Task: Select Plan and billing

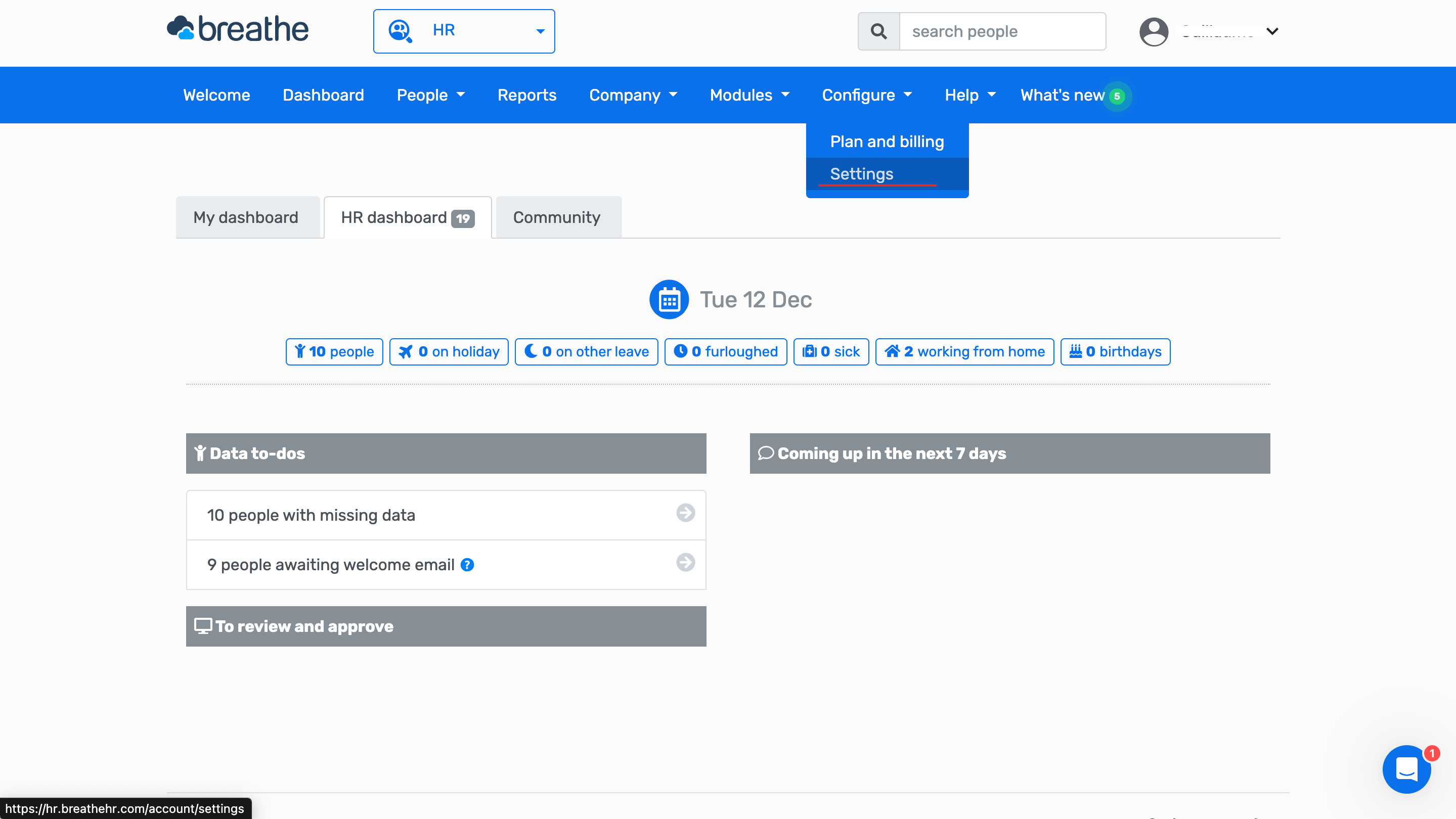Action: [x=886, y=141]
